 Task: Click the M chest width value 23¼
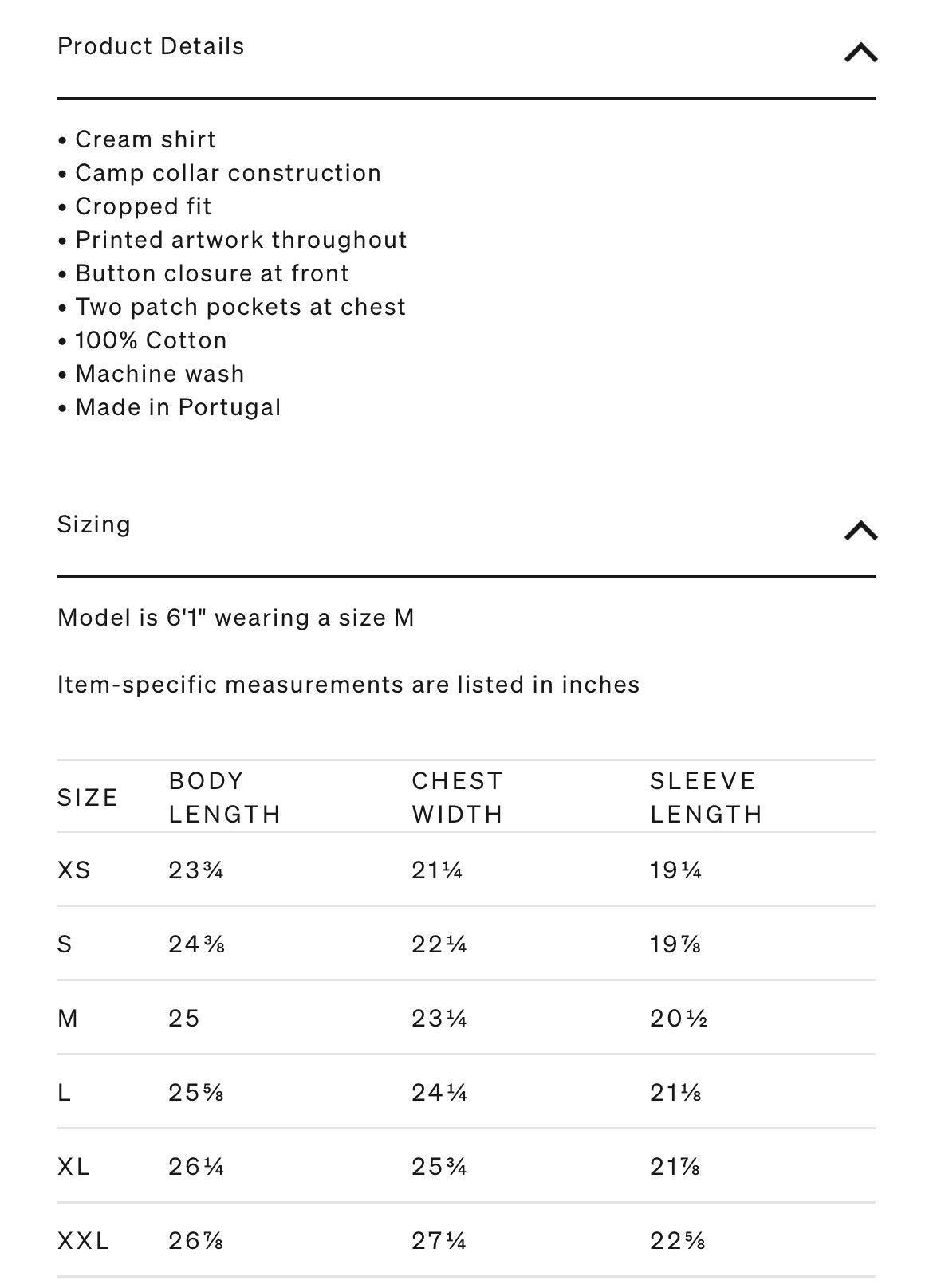tap(439, 1018)
